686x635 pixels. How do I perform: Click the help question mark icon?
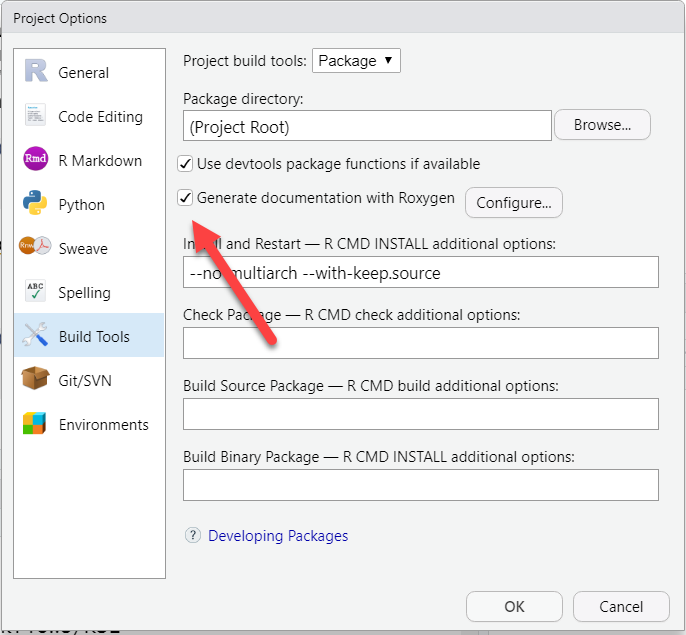193,536
